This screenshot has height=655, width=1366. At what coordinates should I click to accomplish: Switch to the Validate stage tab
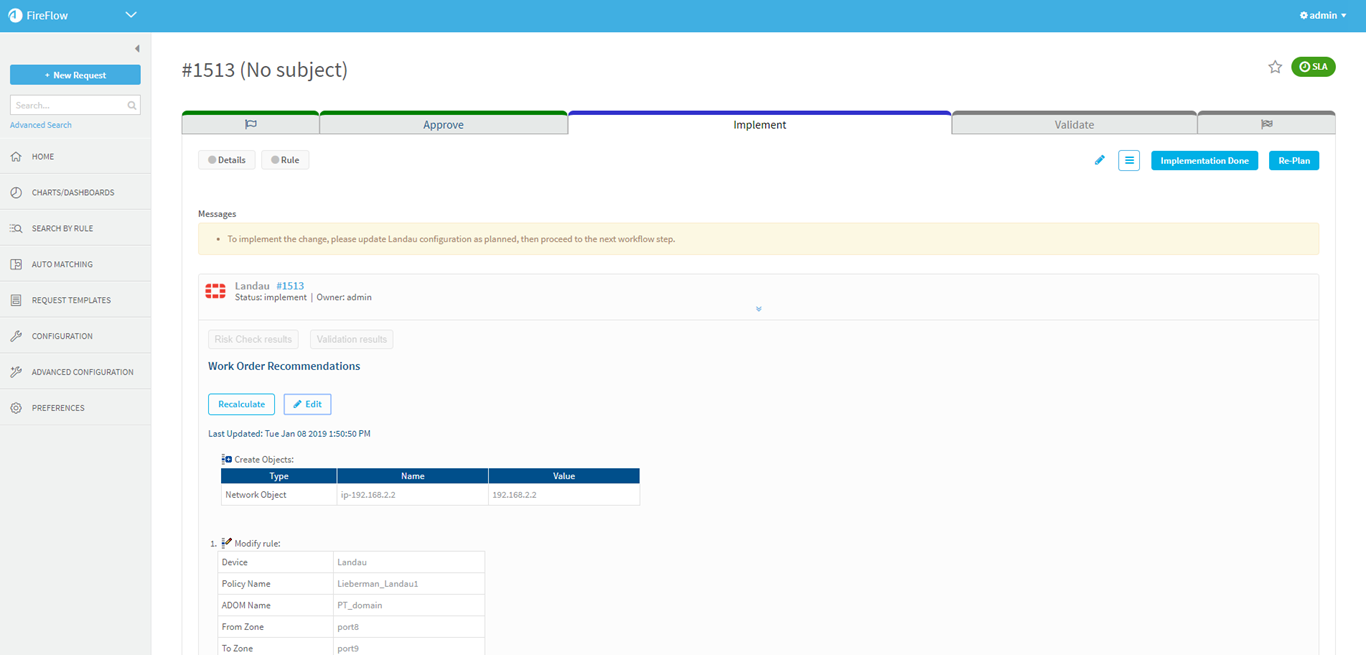(1074, 125)
